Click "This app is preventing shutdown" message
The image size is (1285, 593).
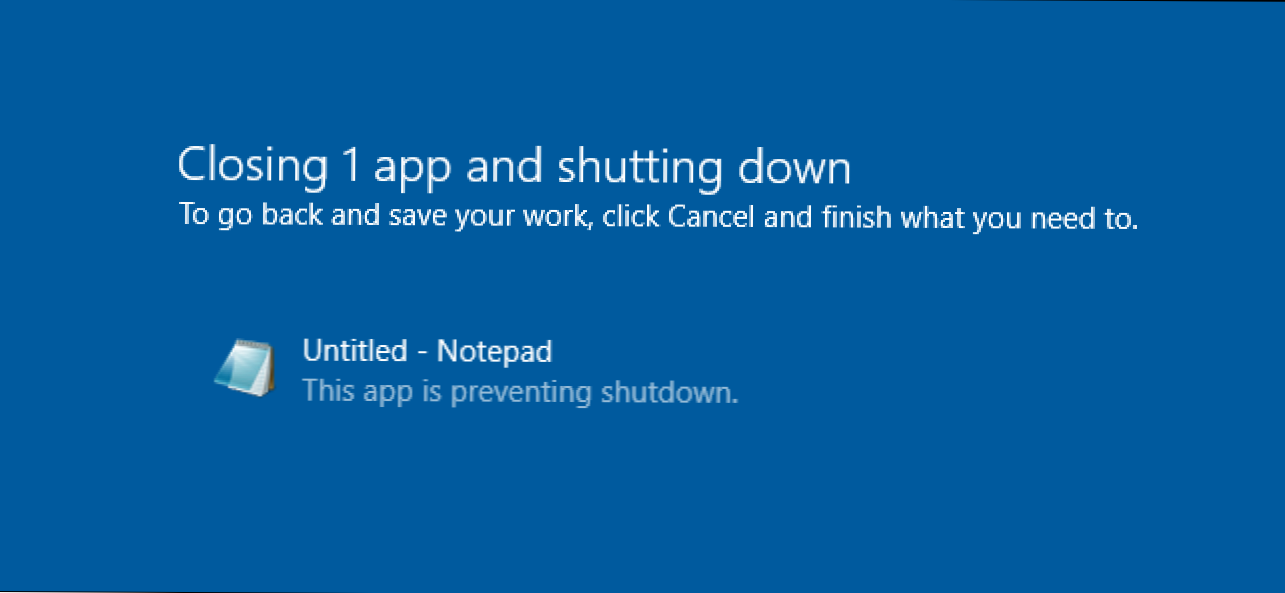[520, 391]
